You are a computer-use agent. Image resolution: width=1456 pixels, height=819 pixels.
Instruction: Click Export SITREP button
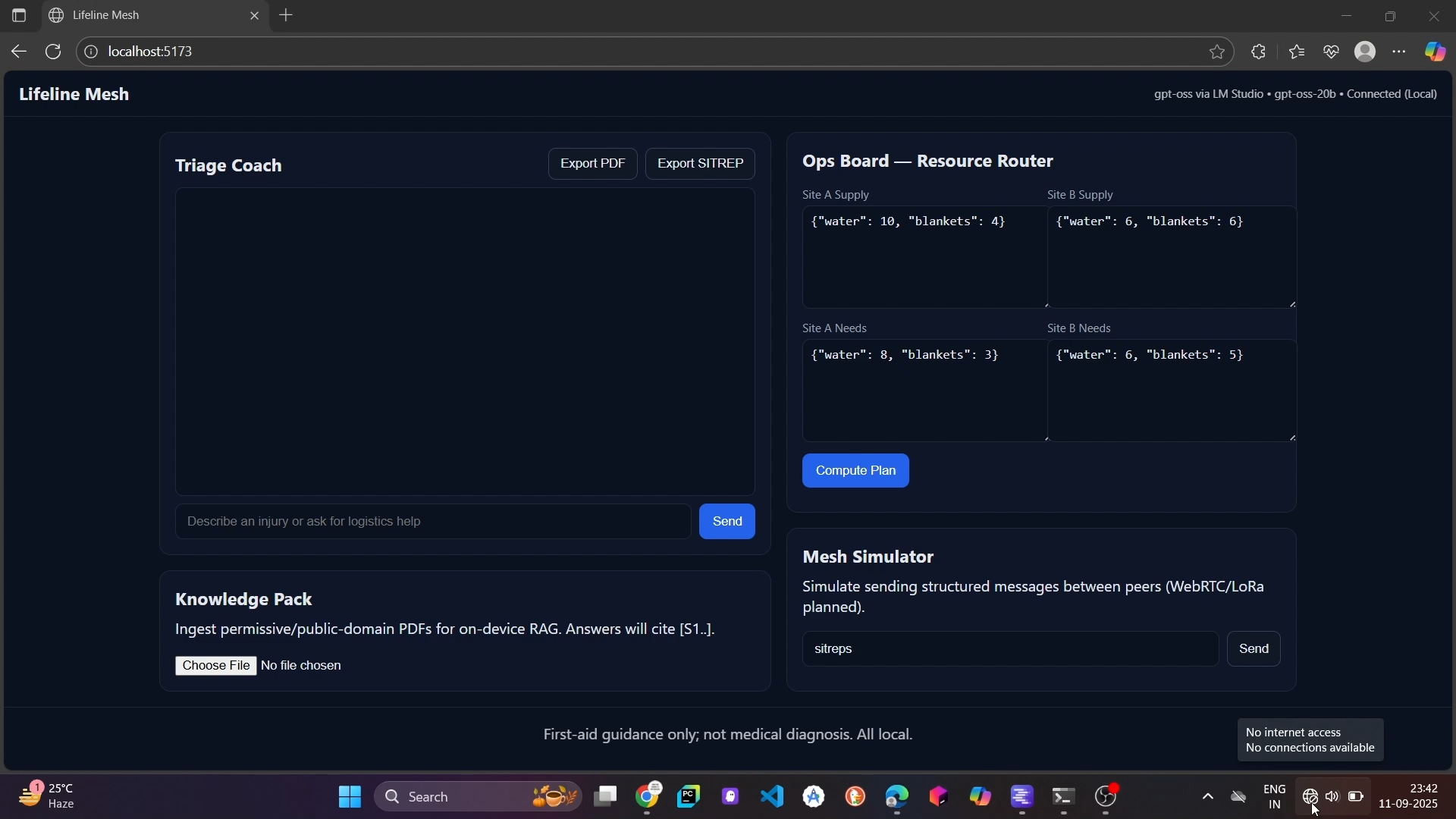point(699,164)
